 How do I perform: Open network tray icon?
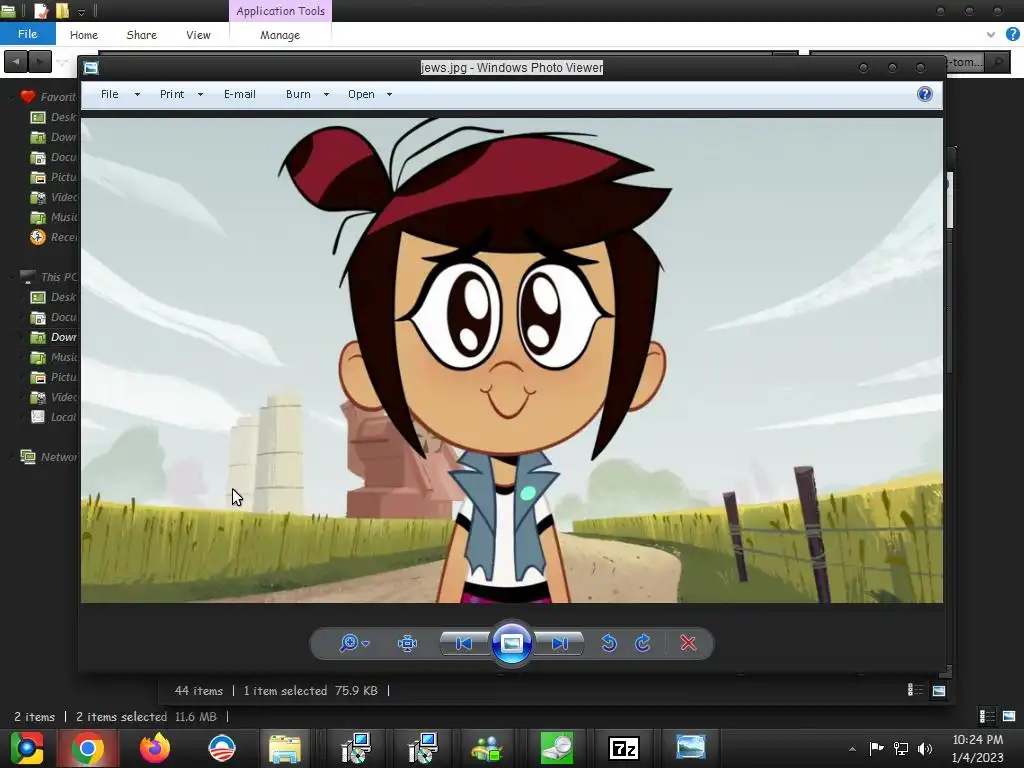[901, 748]
